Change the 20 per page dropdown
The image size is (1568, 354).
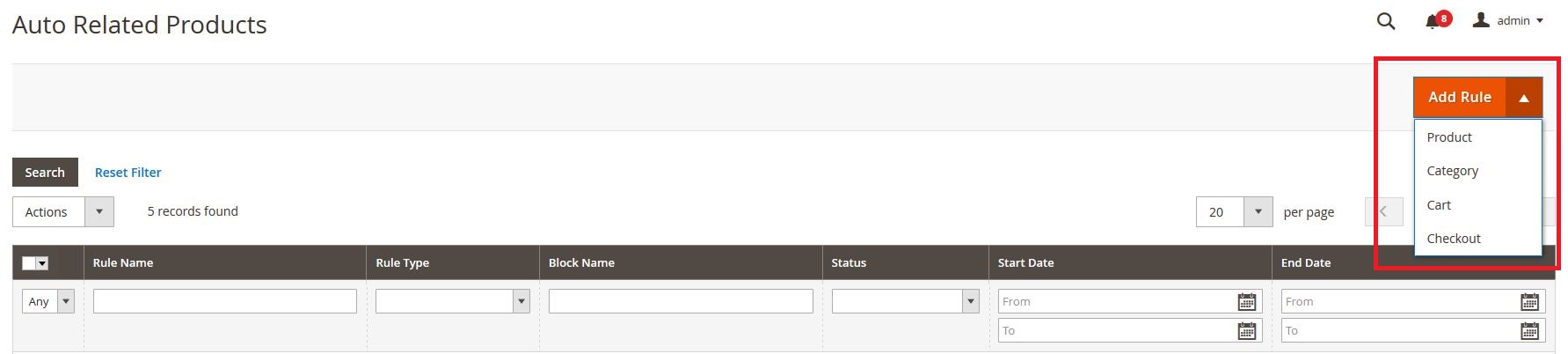(1258, 212)
